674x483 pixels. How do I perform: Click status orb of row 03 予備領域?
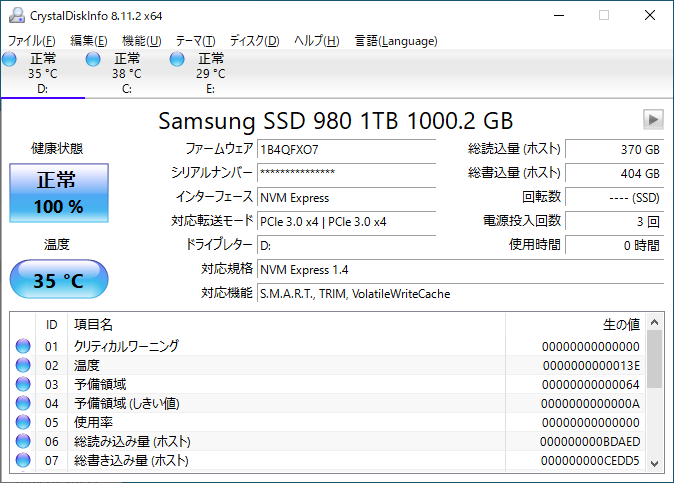23,384
